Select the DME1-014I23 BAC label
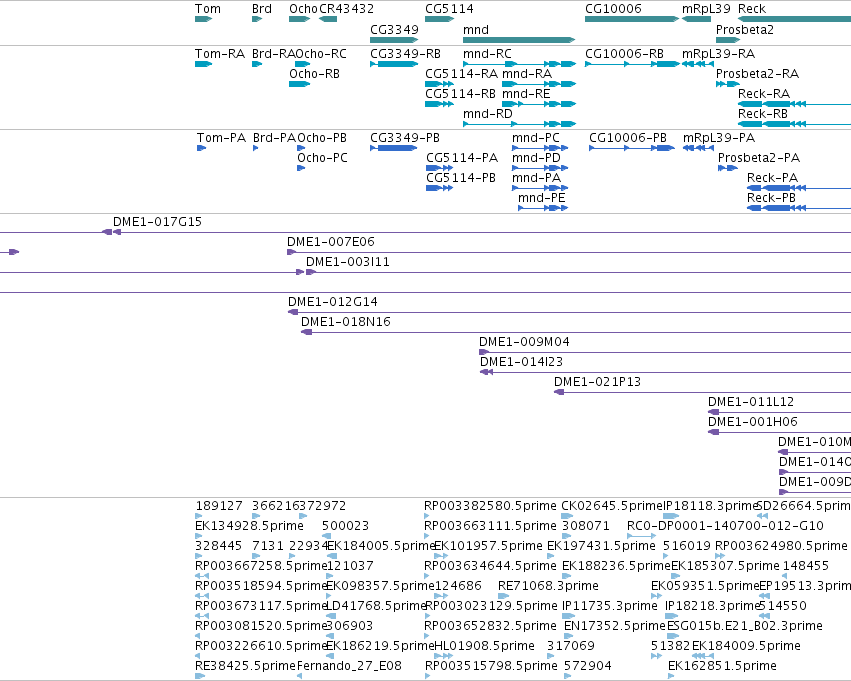 [521, 362]
